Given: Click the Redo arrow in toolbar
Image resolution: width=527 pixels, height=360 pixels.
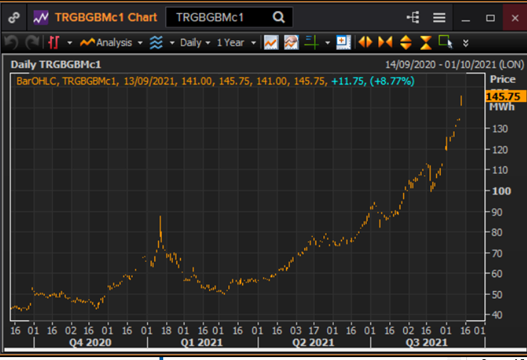Looking at the screenshot, I should click(32, 43).
